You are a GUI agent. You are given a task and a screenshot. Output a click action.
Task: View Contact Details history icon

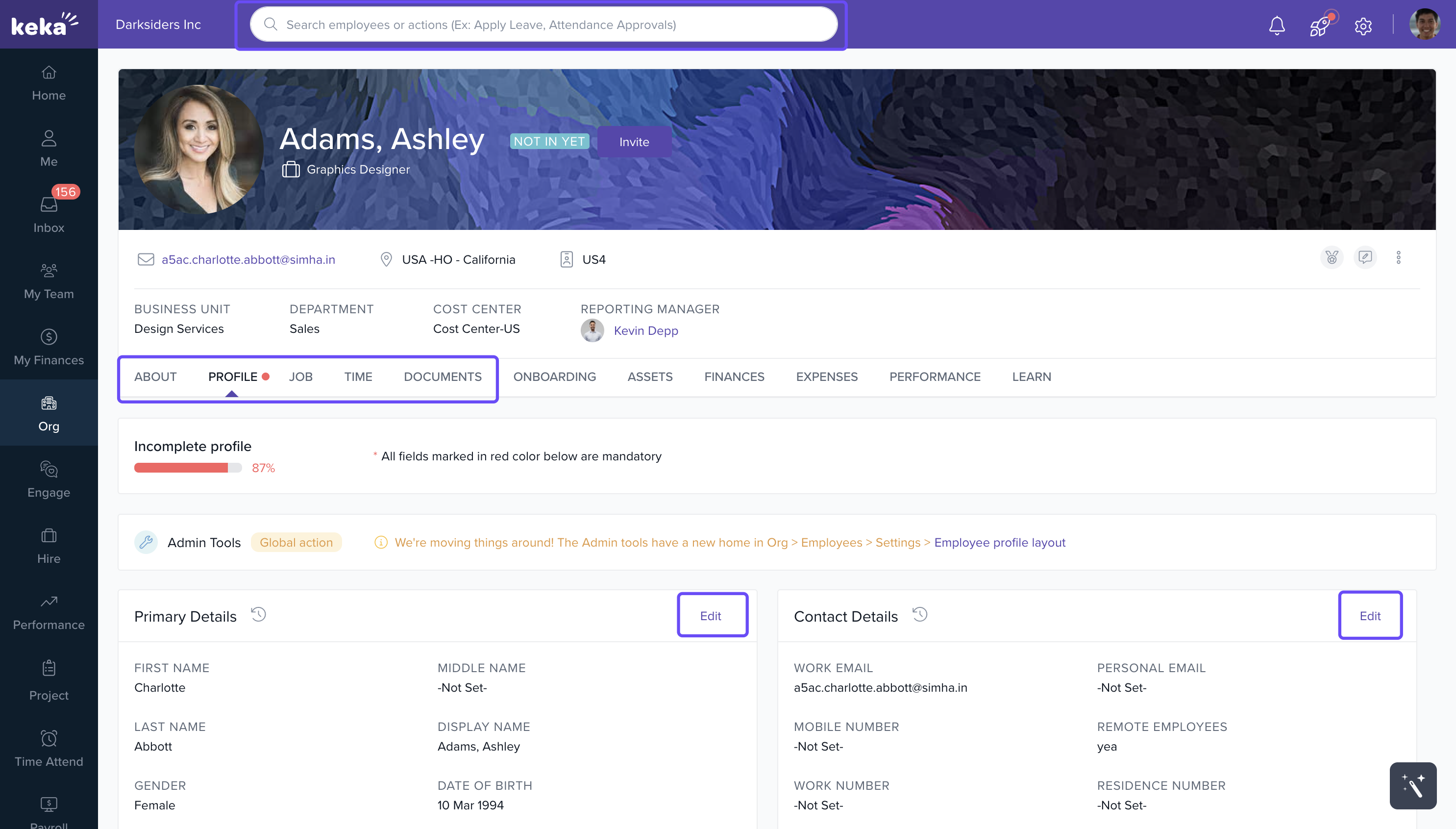coord(920,615)
